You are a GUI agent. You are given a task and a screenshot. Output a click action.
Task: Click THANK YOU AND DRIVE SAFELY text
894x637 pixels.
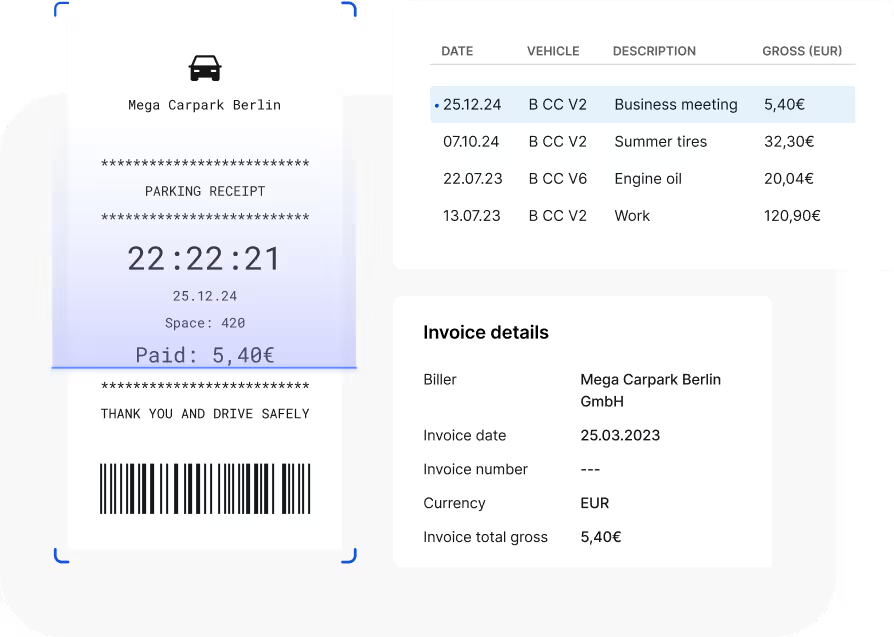tap(205, 413)
